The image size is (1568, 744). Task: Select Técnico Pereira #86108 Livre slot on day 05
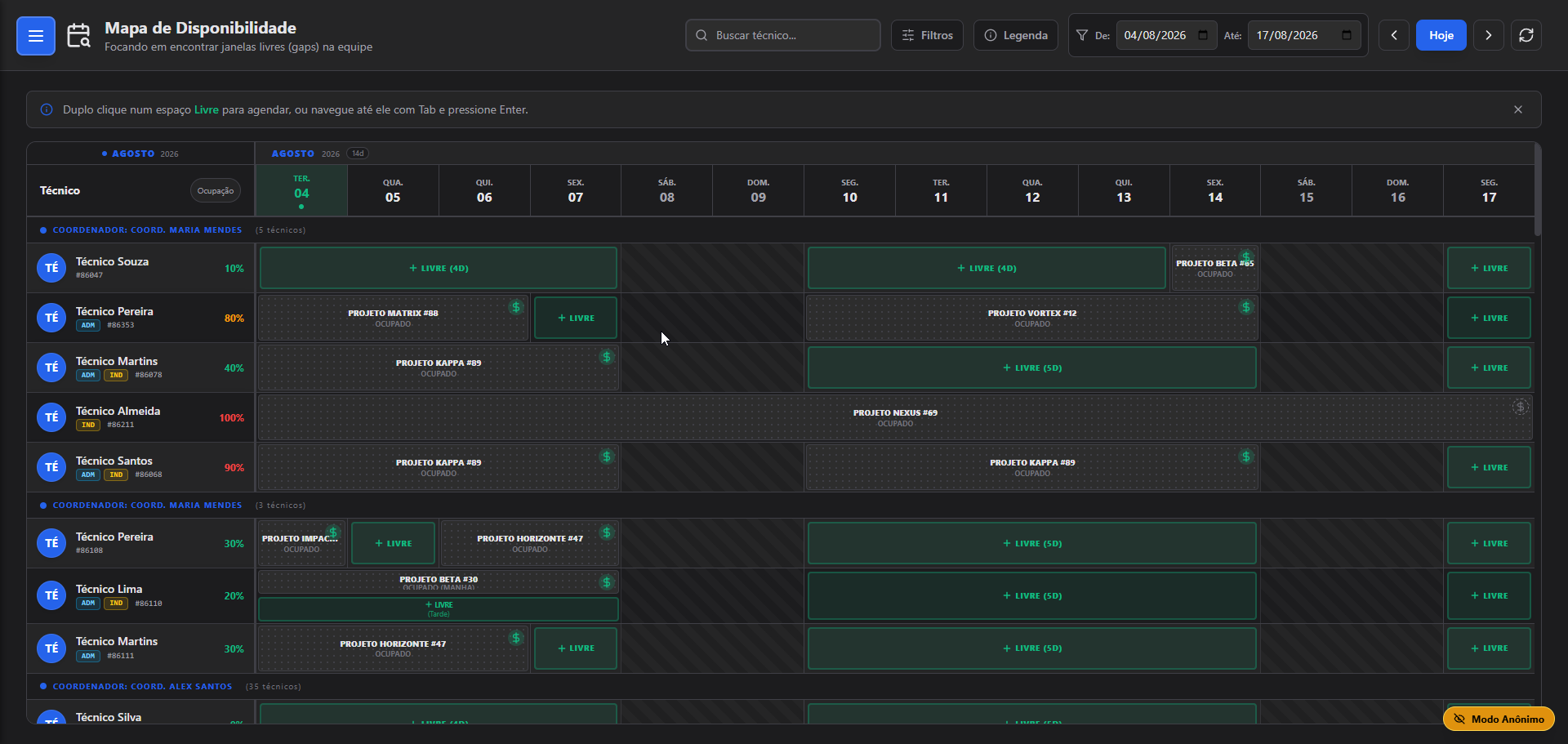click(393, 543)
